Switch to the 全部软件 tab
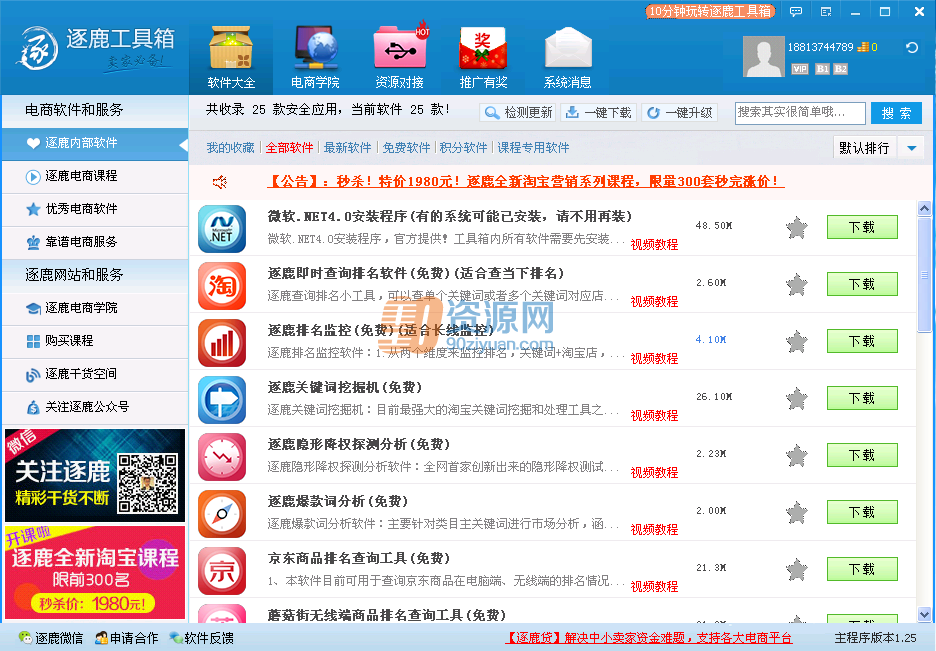 [290, 147]
